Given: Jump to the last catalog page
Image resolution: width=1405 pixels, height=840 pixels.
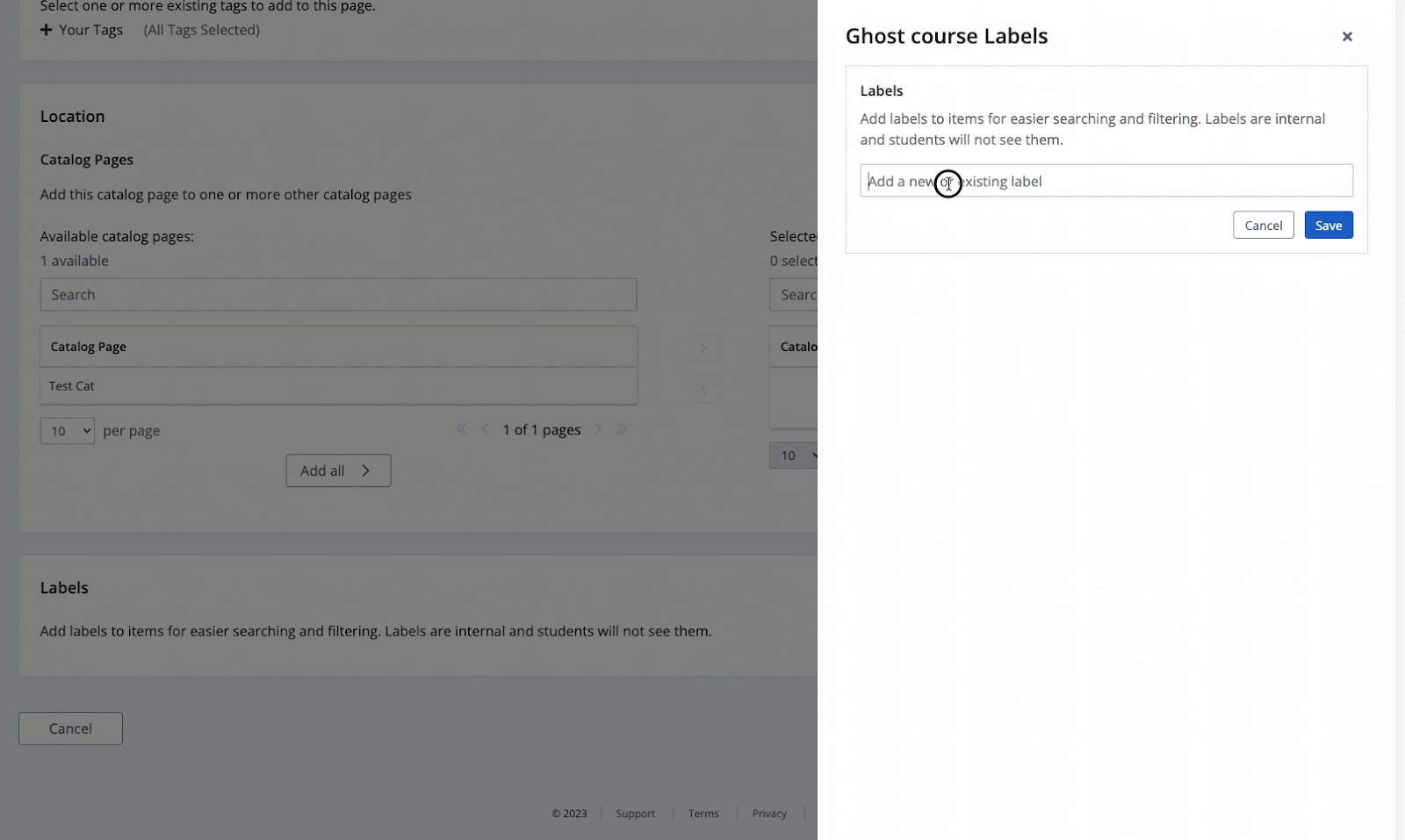Looking at the screenshot, I should 622,429.
